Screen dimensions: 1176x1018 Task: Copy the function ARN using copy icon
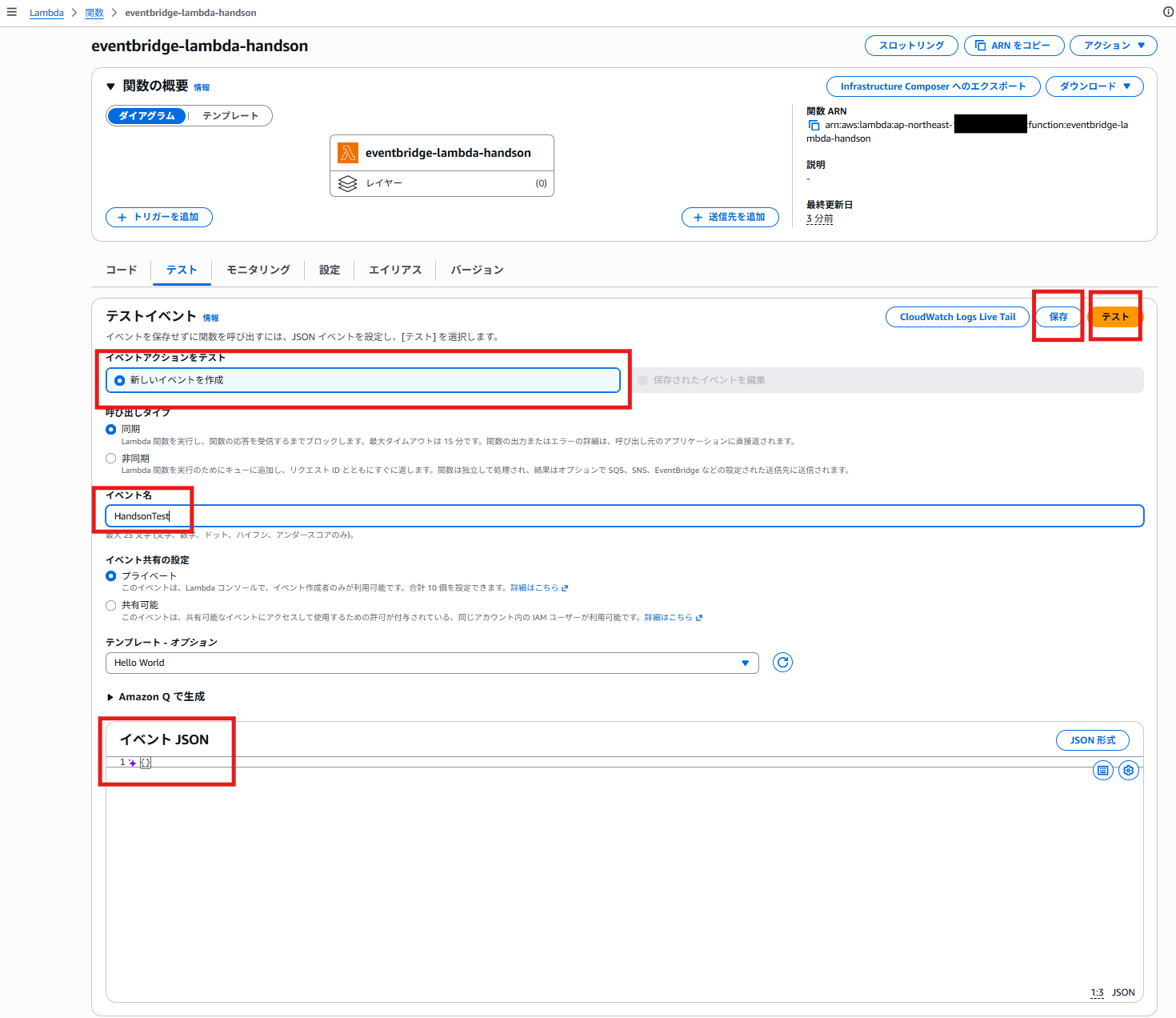pyautogui.click(x=814, y=126)
